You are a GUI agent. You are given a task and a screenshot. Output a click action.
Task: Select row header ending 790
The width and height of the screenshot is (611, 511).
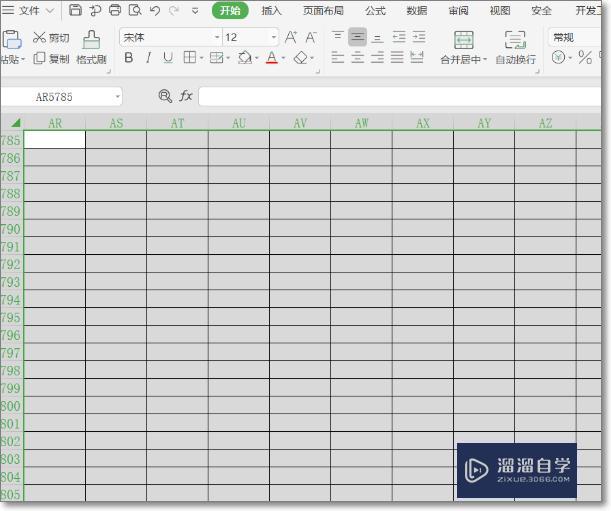tap(12, 229)
